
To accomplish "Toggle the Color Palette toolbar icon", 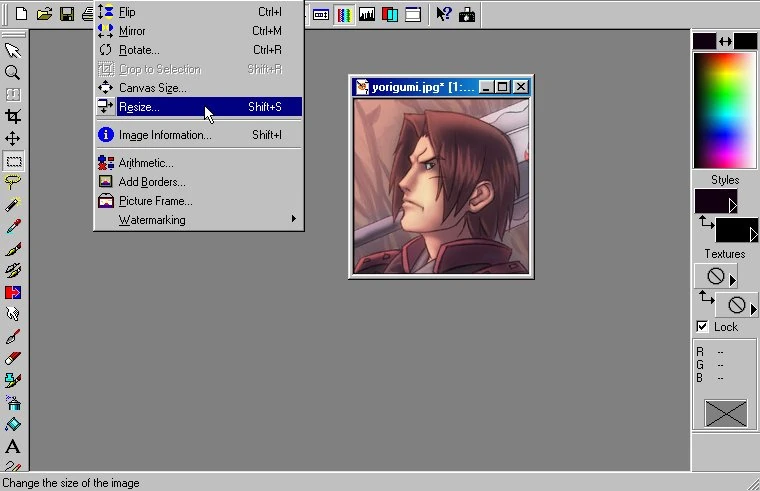I will tap(344, 15).
